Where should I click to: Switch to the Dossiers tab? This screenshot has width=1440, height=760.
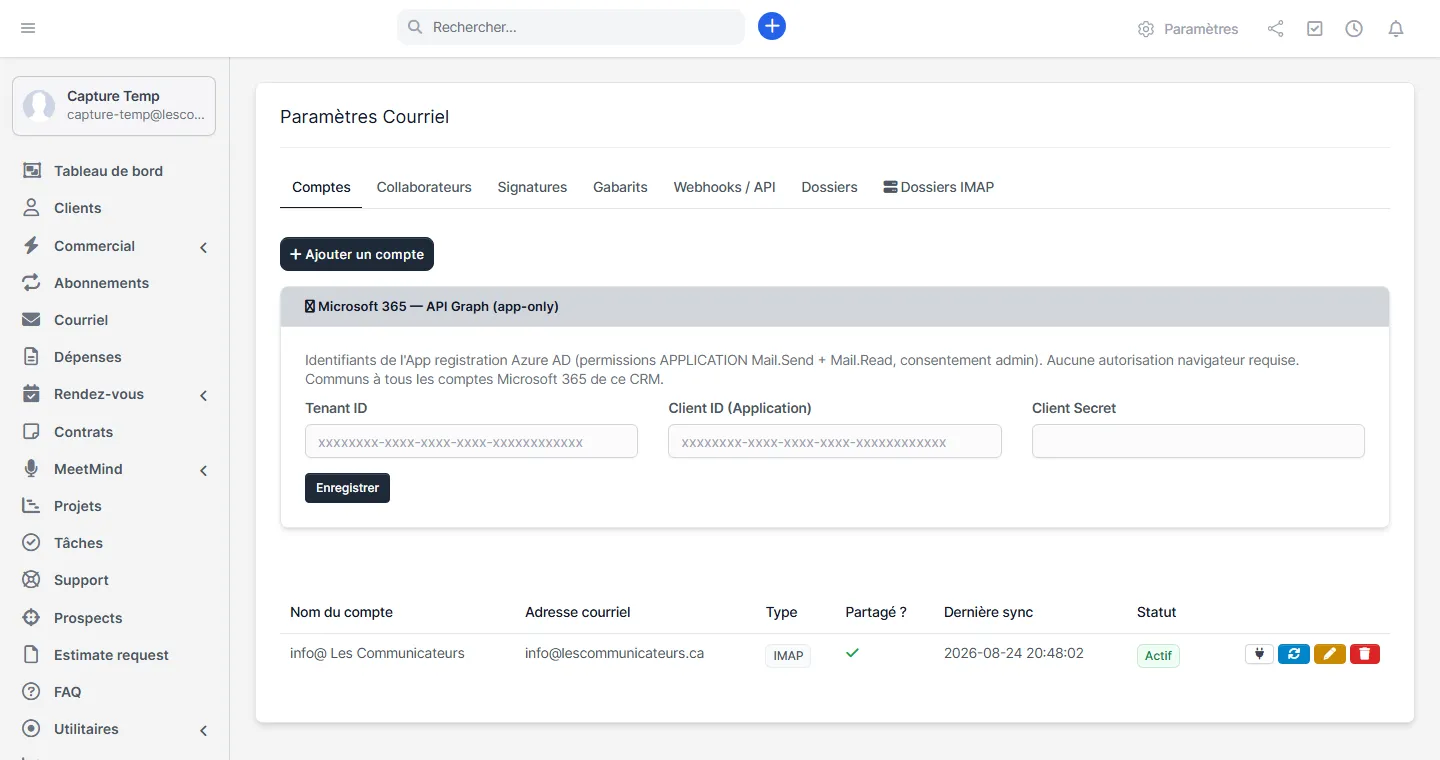829,187
